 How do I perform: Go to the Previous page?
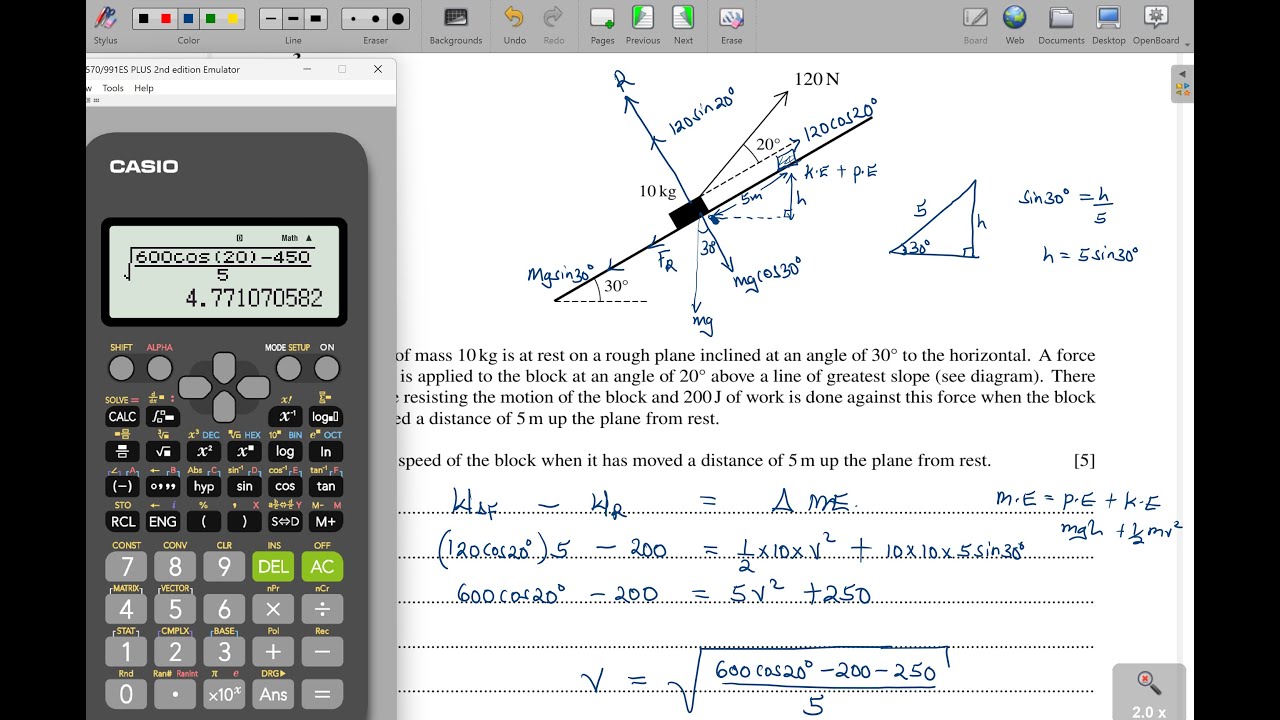(x=642, y=25)
